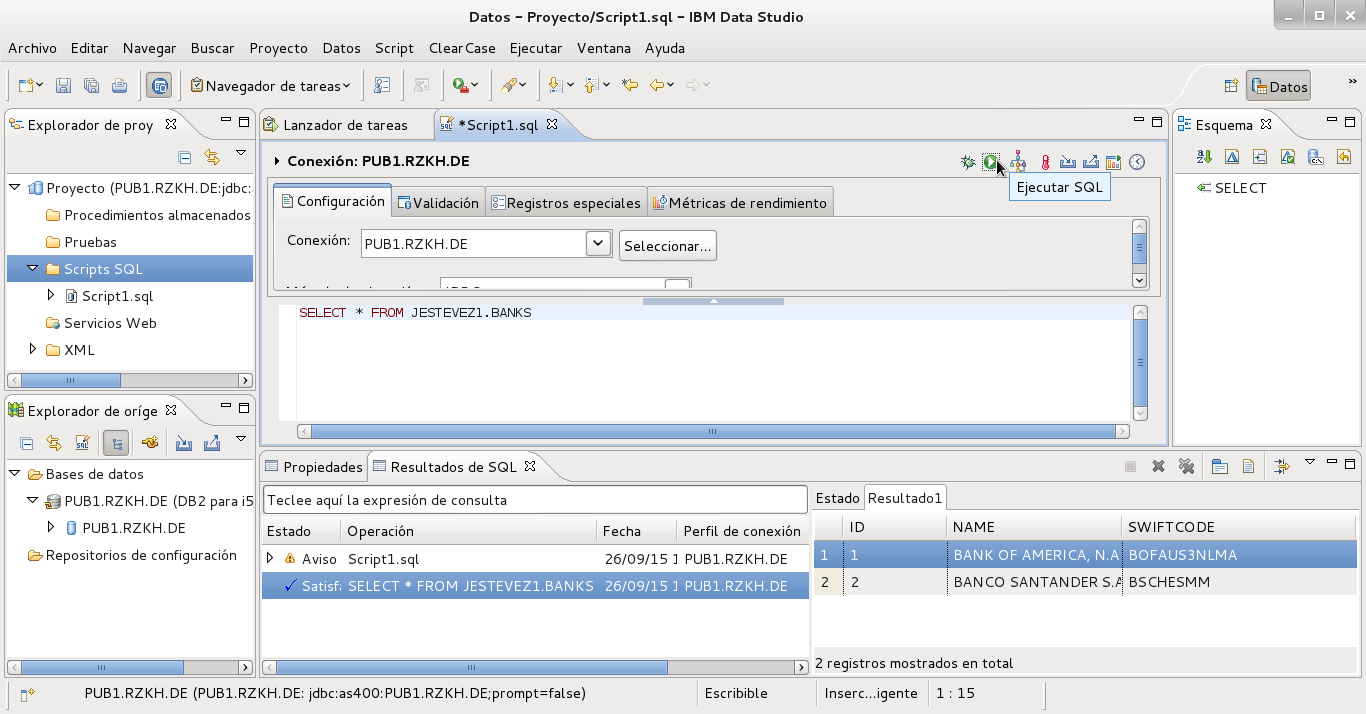Open the Métricas de rendimiento tab
1366x714 pixels.
pyautogui.click(x=740, y=203)
